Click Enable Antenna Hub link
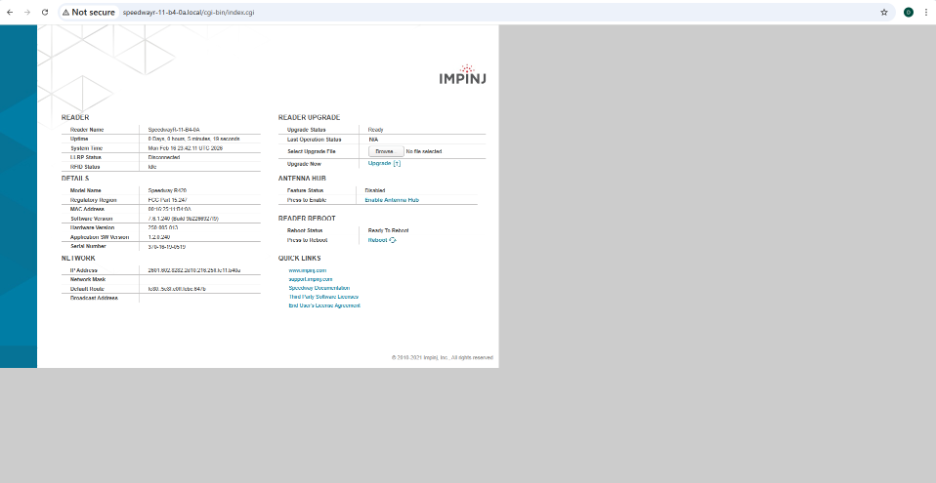 (x=392, y=200)
